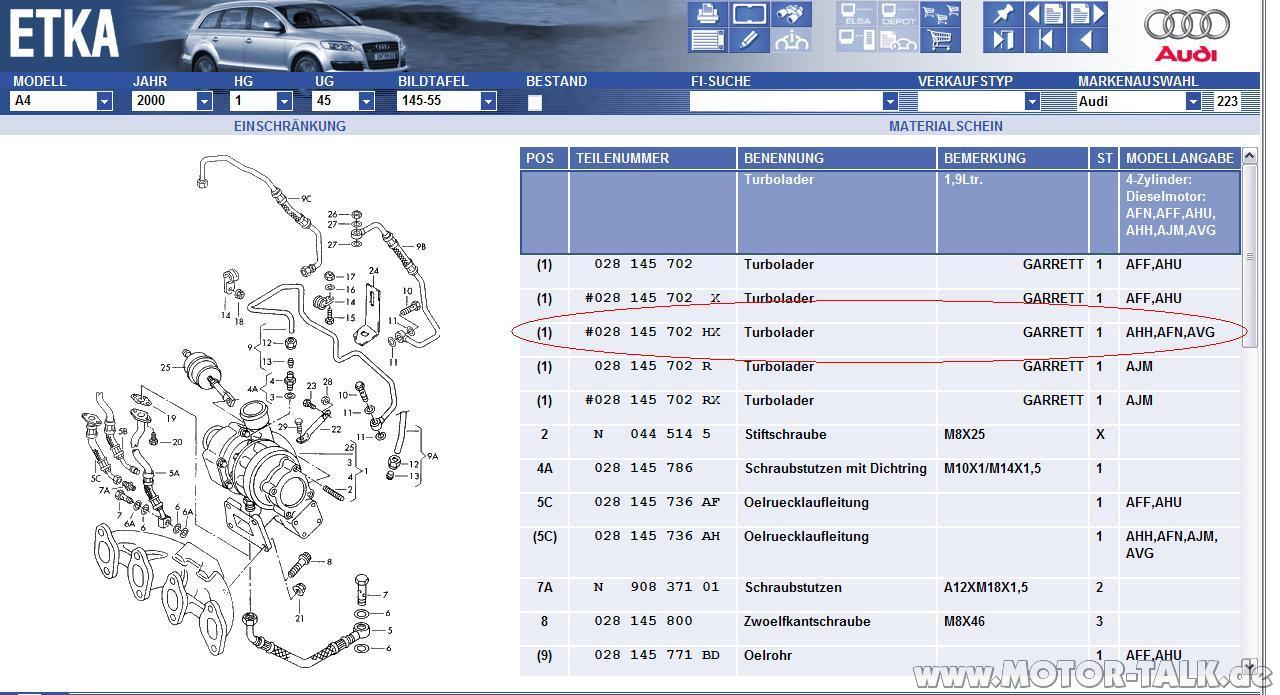Expand the FI-SUCHE dropdown

[890, 101]
